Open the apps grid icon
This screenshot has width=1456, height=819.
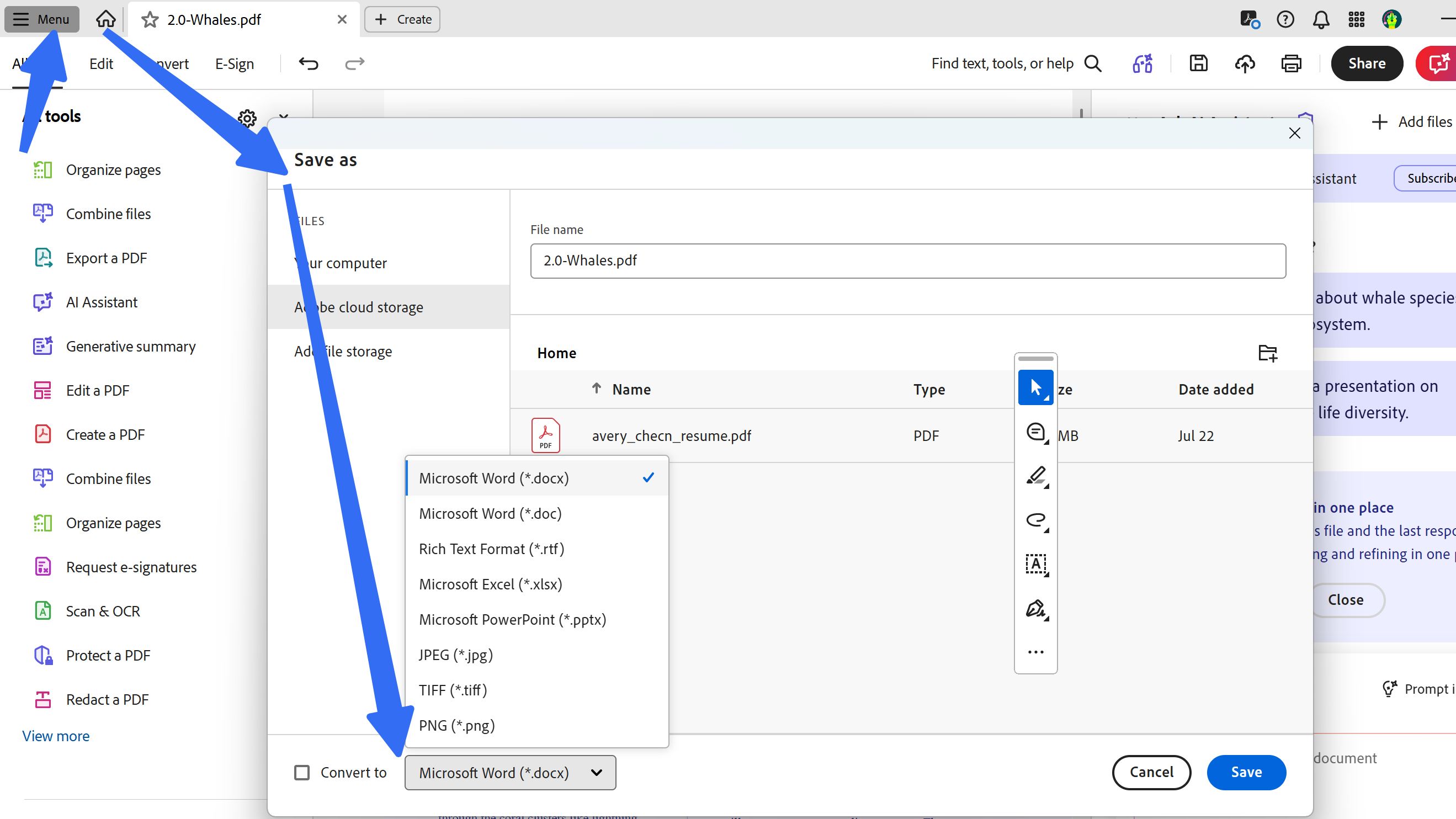pos(1357,20)
